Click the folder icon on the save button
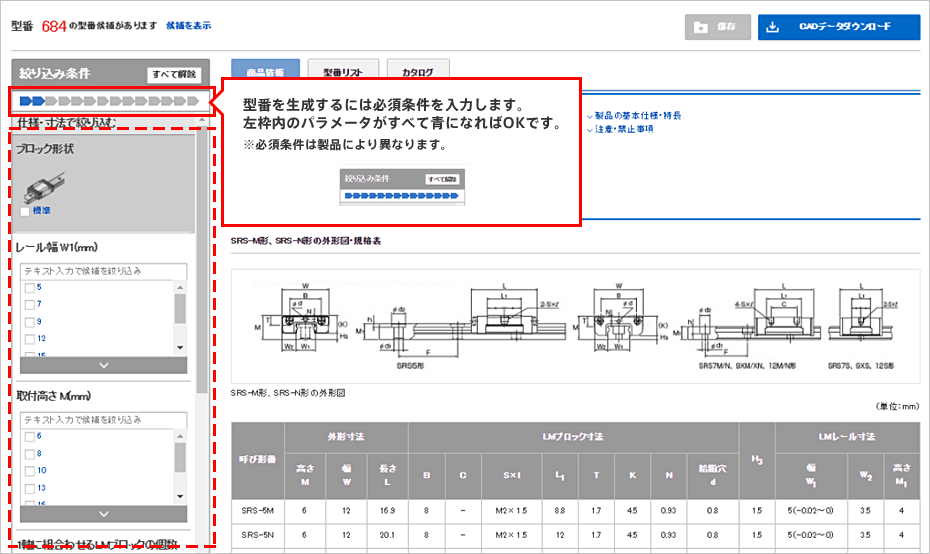The image size is (930, 554). [701, 27]
